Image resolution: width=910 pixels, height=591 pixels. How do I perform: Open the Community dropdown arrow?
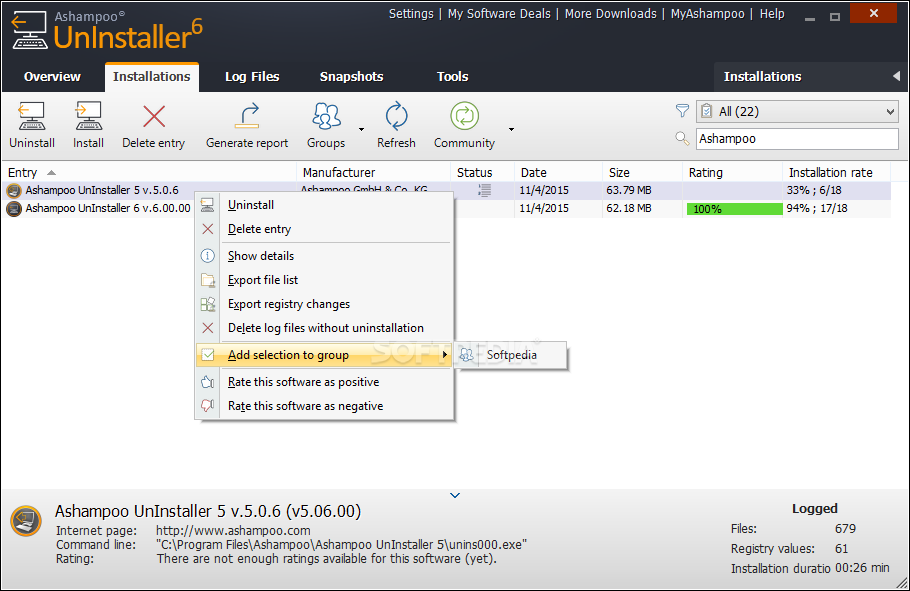511,129
